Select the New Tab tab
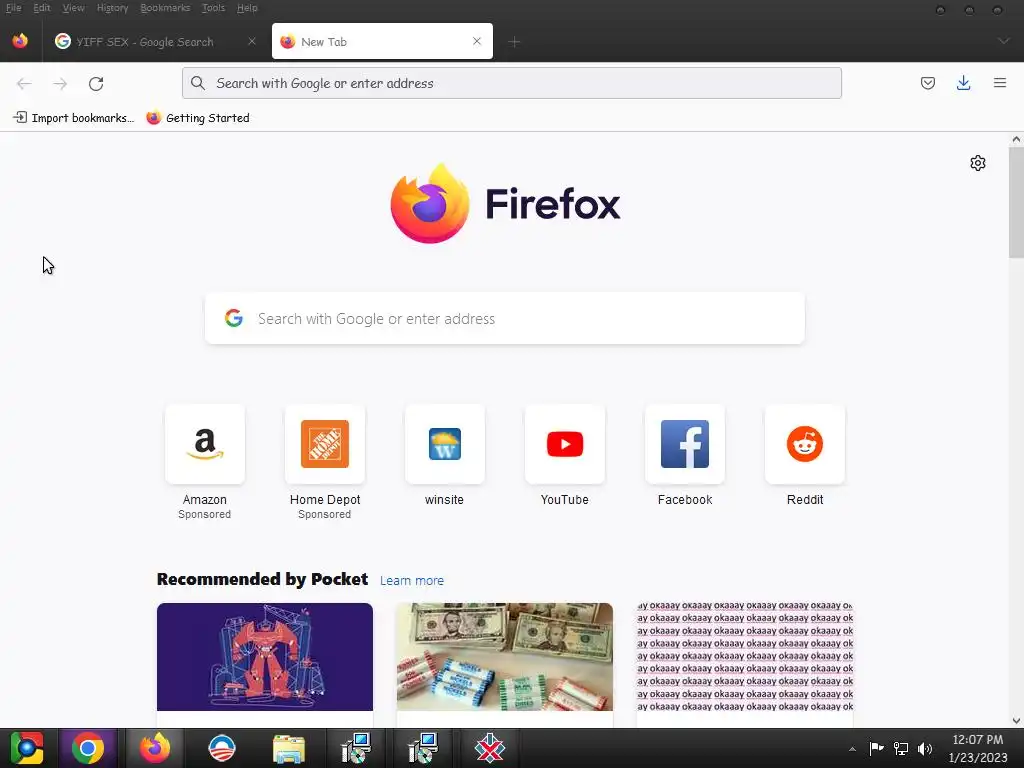This screenshot has height=768, width=1024. (382, 42)
